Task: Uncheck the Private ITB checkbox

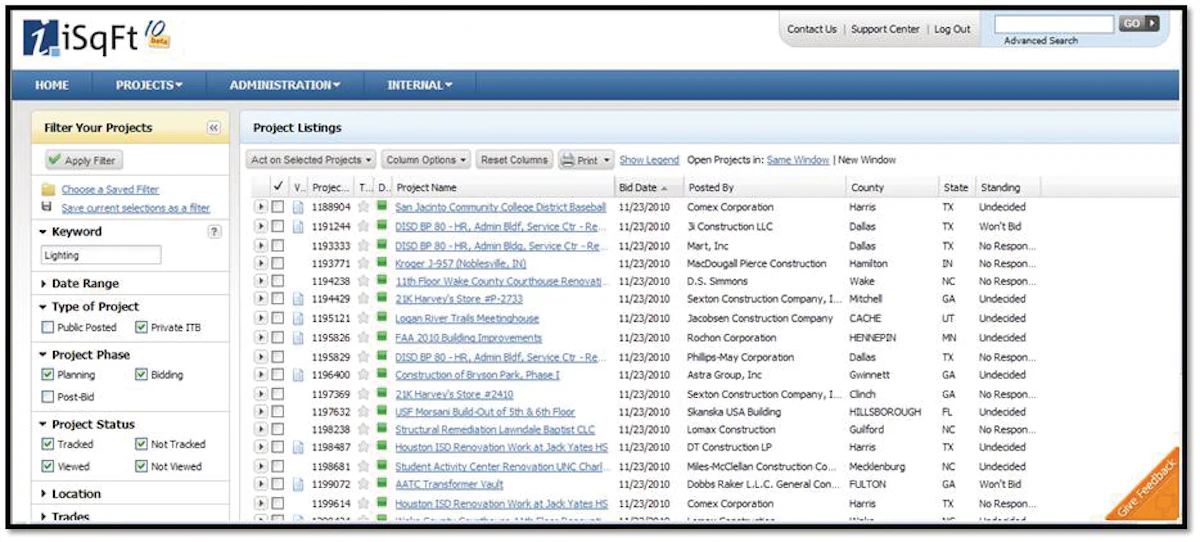Action: (x=141, y=327)
